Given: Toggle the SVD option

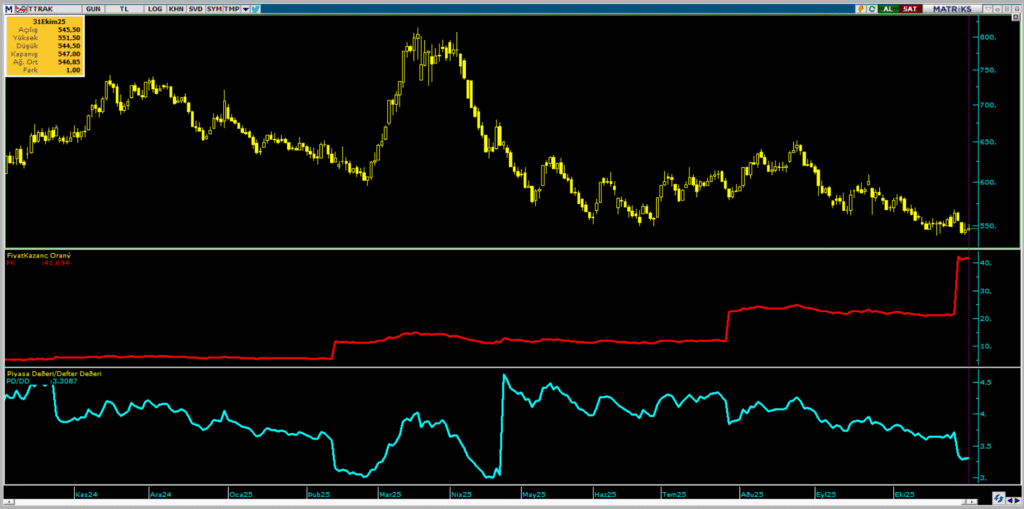Looking at the screenshot, I should [x=195, y=8].
